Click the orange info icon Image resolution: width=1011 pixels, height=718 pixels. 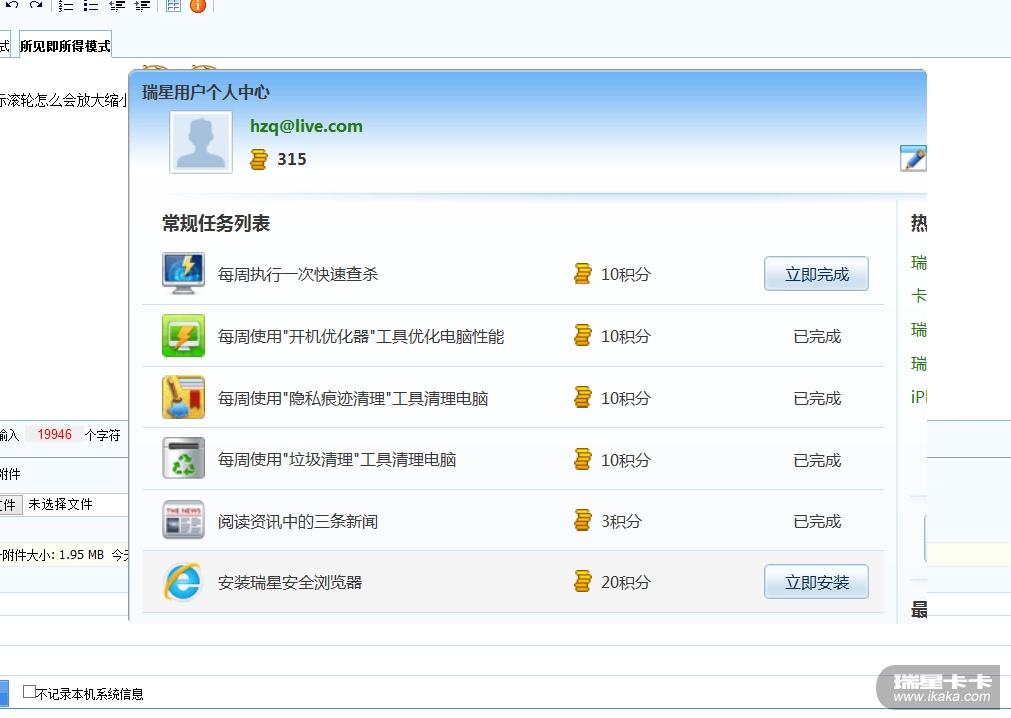[198, 5]
